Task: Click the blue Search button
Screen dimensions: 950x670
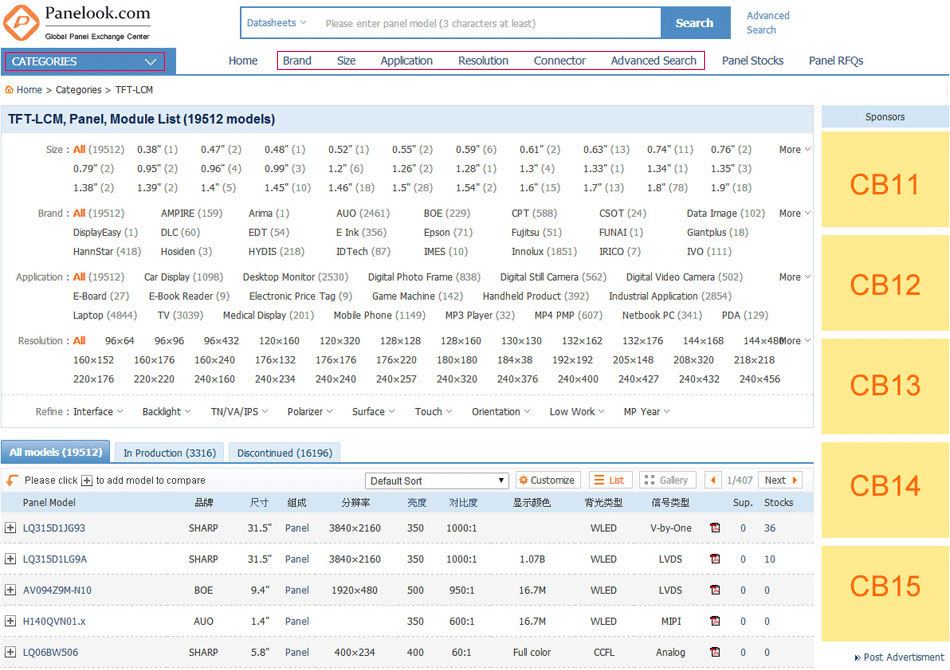Action: point(694,23)
